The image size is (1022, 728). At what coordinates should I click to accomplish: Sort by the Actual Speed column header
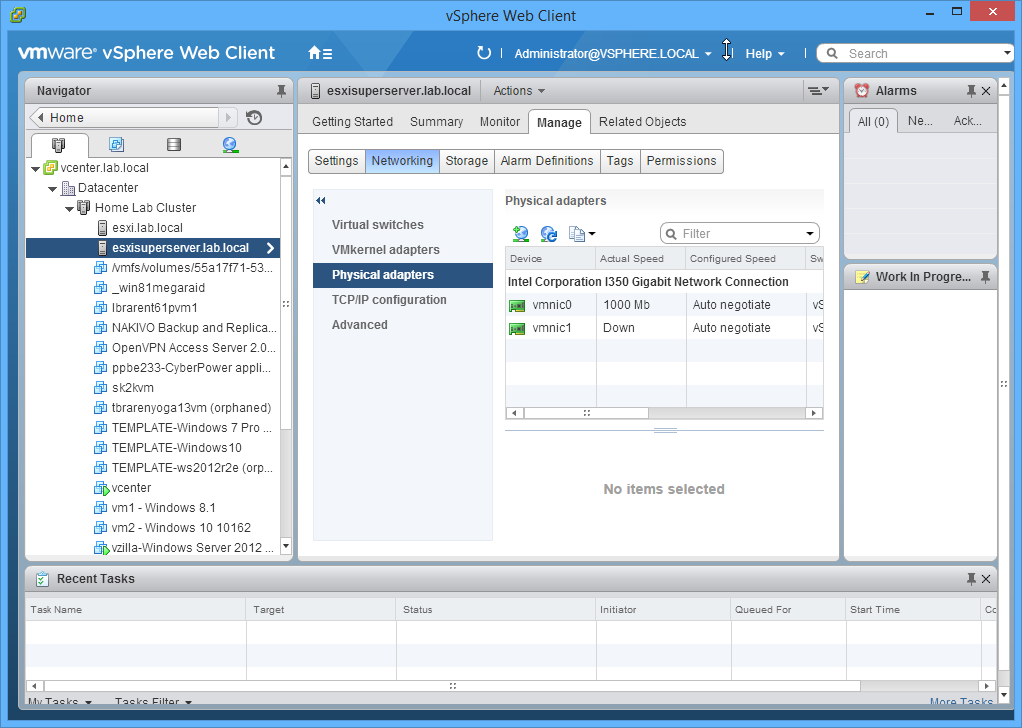click(x=640, y=259)
